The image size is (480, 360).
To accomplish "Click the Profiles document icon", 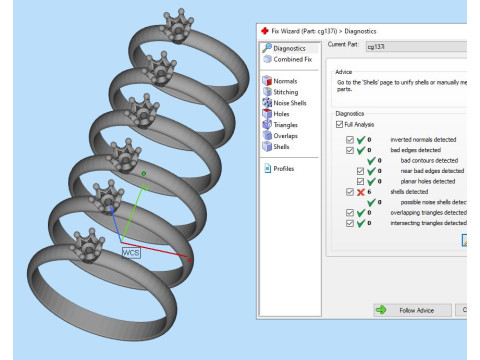I will [267, 168].
